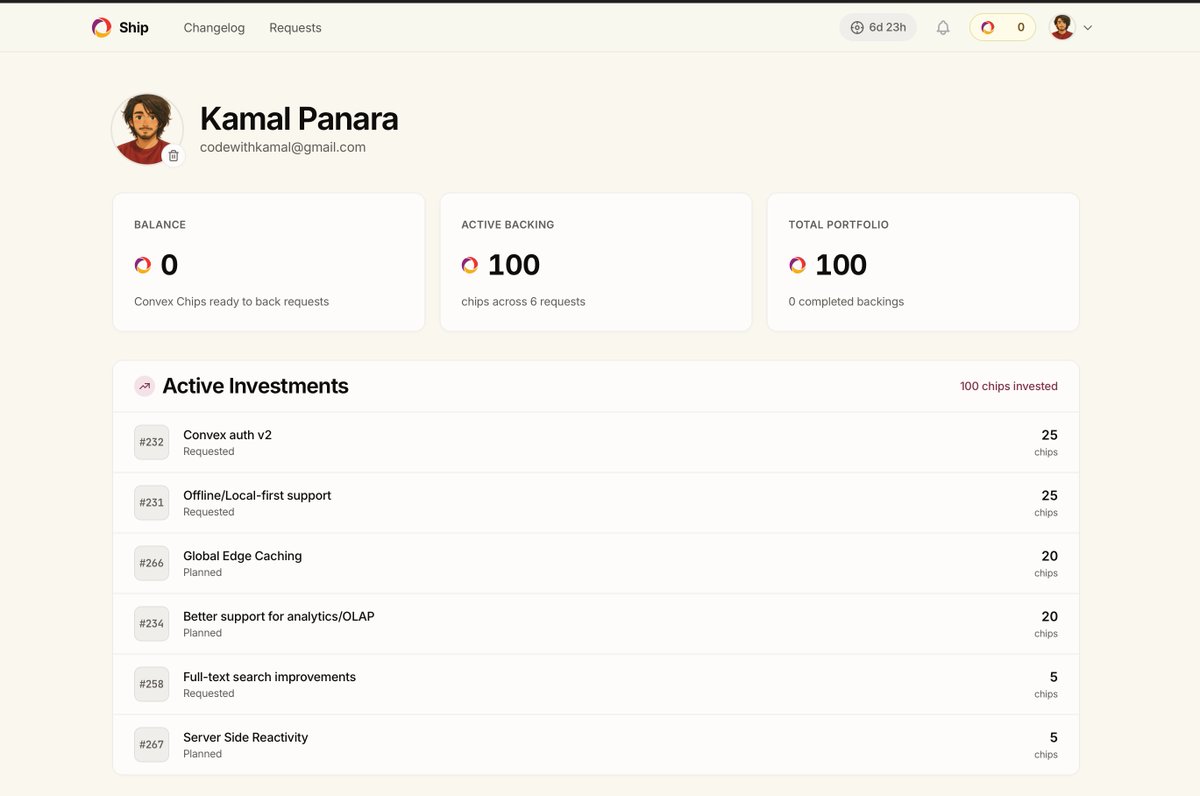
Task: Open the Offline/Local-first support request
Action: [596, 502]
